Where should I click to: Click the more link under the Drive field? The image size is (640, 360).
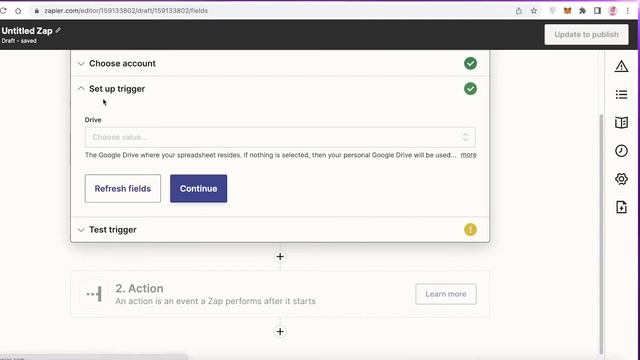click(x=469, y=155)
